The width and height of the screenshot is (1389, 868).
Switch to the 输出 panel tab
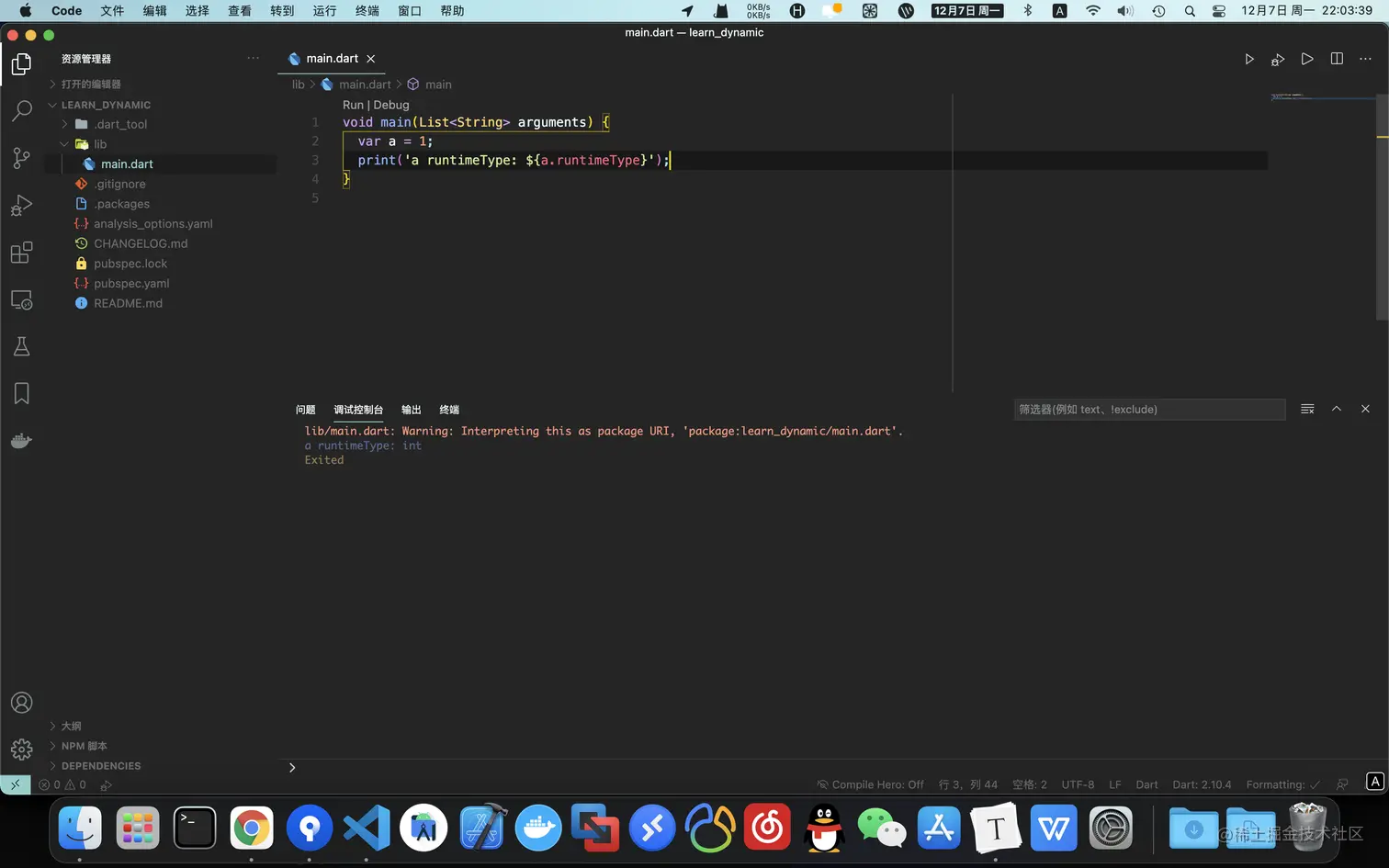pos(411,410)
